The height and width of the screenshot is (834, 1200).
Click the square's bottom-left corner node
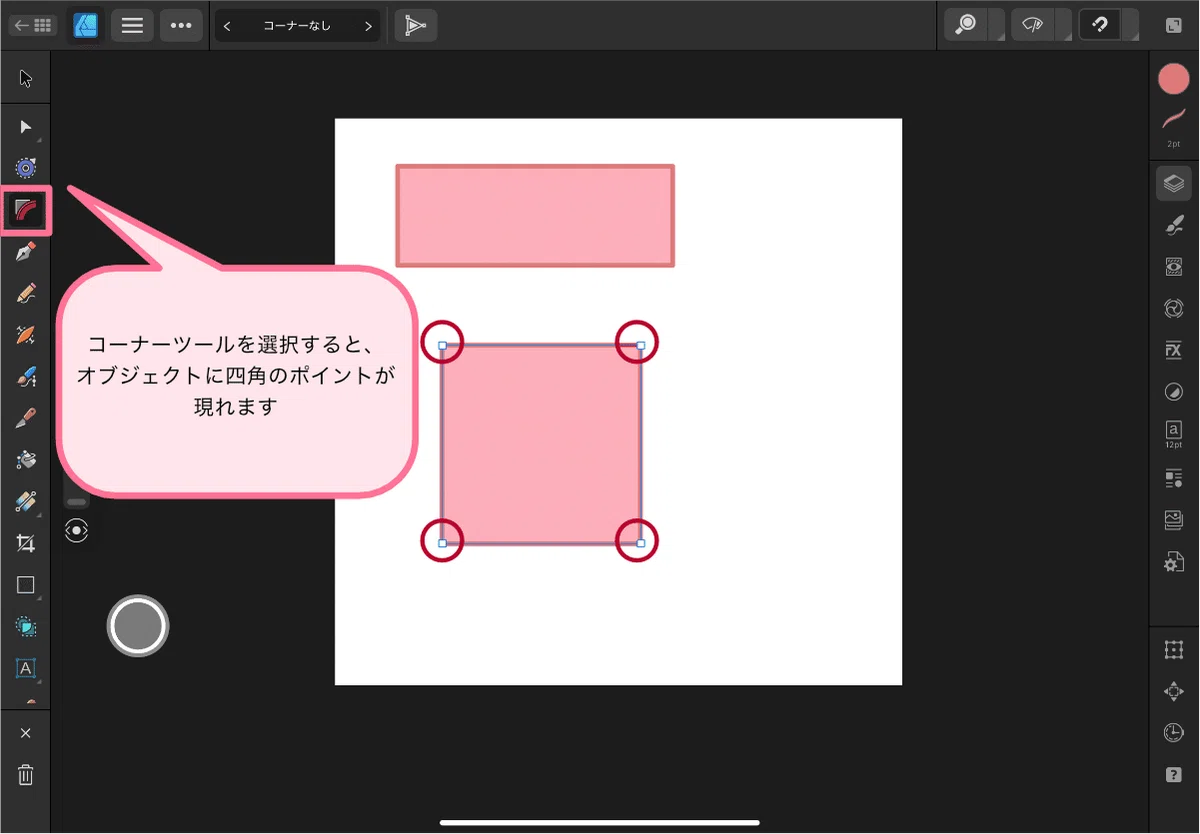[443, 543]
